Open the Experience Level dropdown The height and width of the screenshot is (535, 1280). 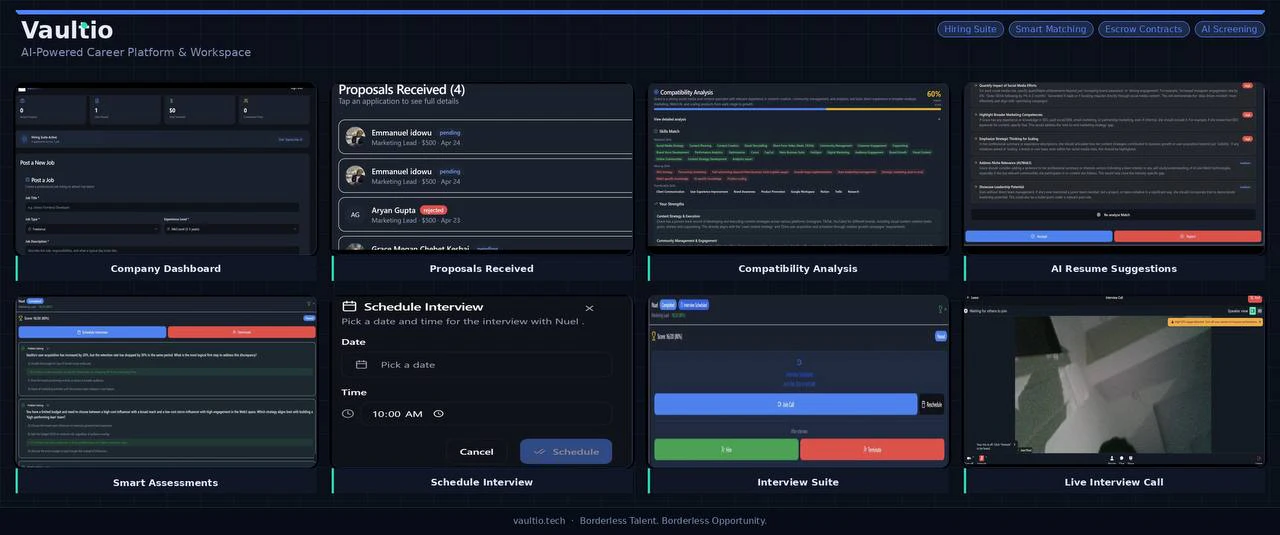point(231,229)
